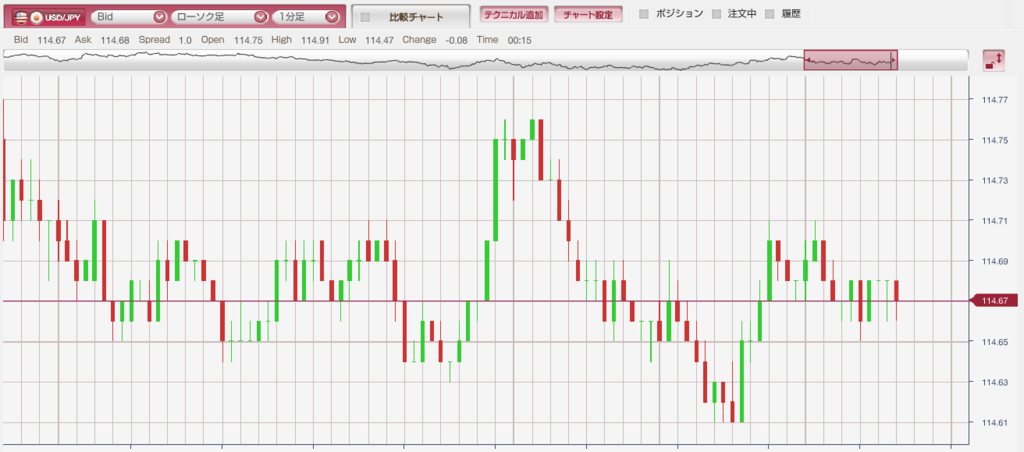Open the 1分足 timeframe dropdown
Viewport: 1024px width, 452px height.
307,16
